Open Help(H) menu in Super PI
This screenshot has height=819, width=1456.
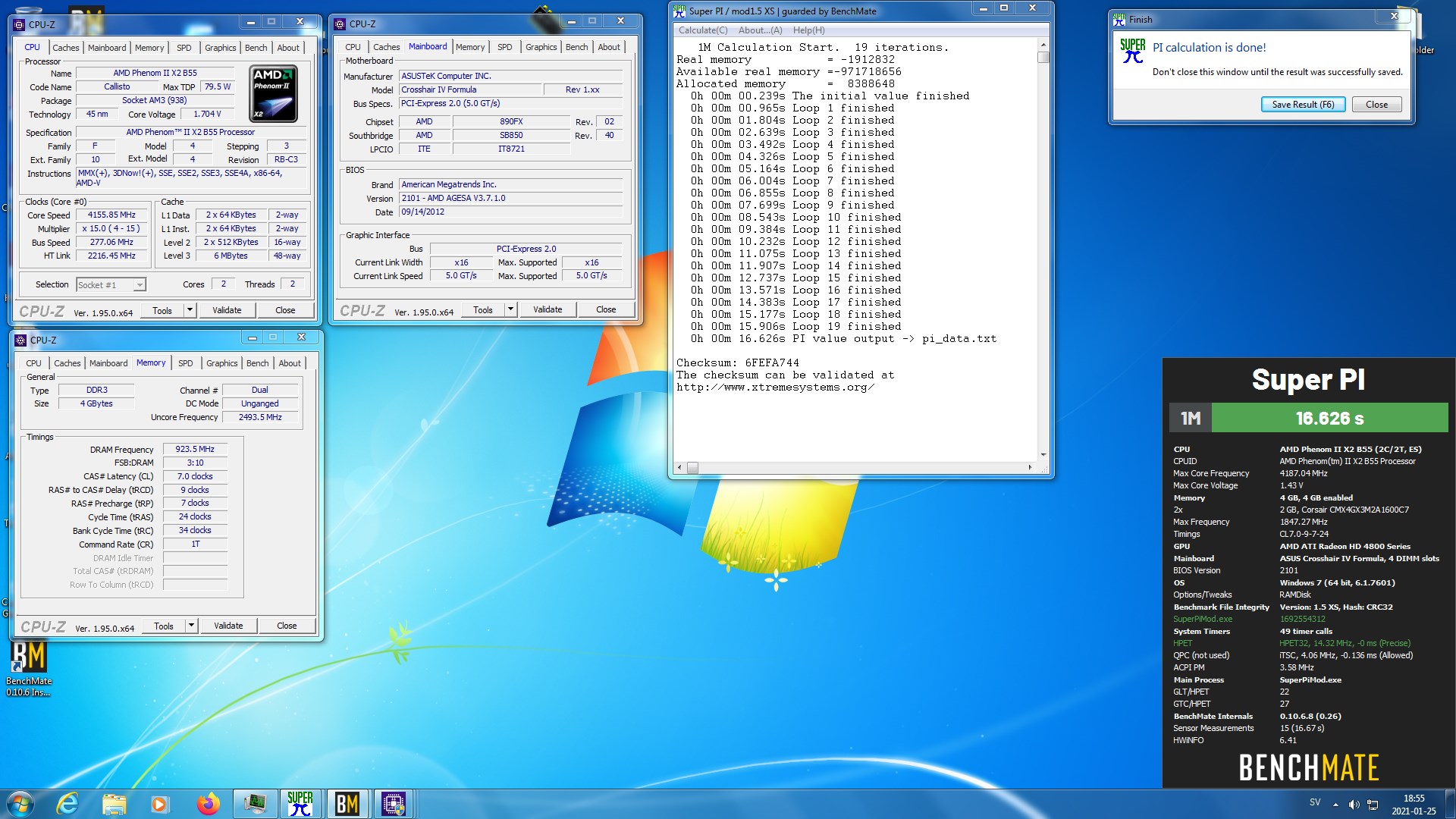[x=808, y=30]
